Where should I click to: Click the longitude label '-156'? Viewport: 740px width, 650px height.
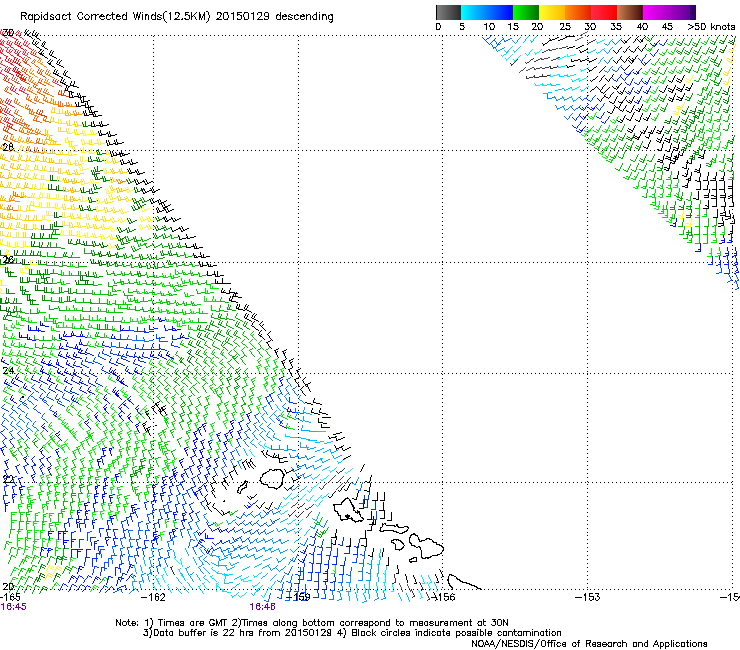point(444,597)
